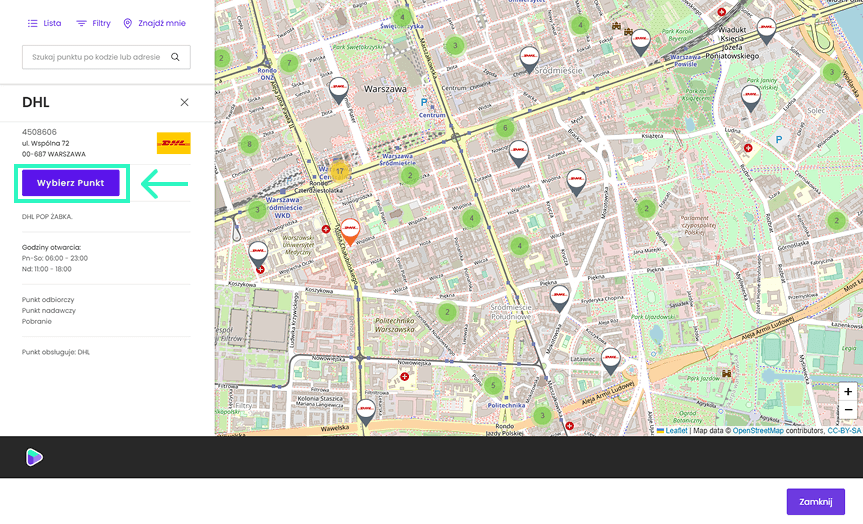
Task: Click the green cluster marker labeled 6
Action: pos(505,128)
